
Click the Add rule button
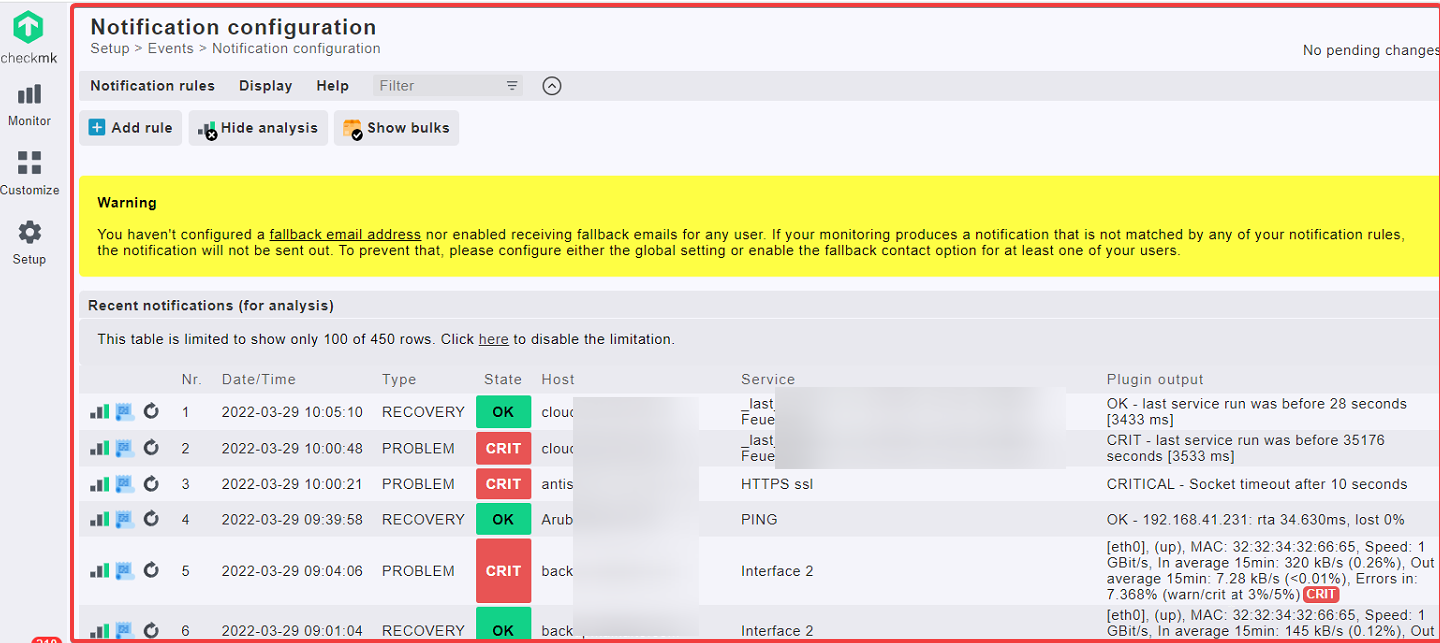click(x=131, y=128)
